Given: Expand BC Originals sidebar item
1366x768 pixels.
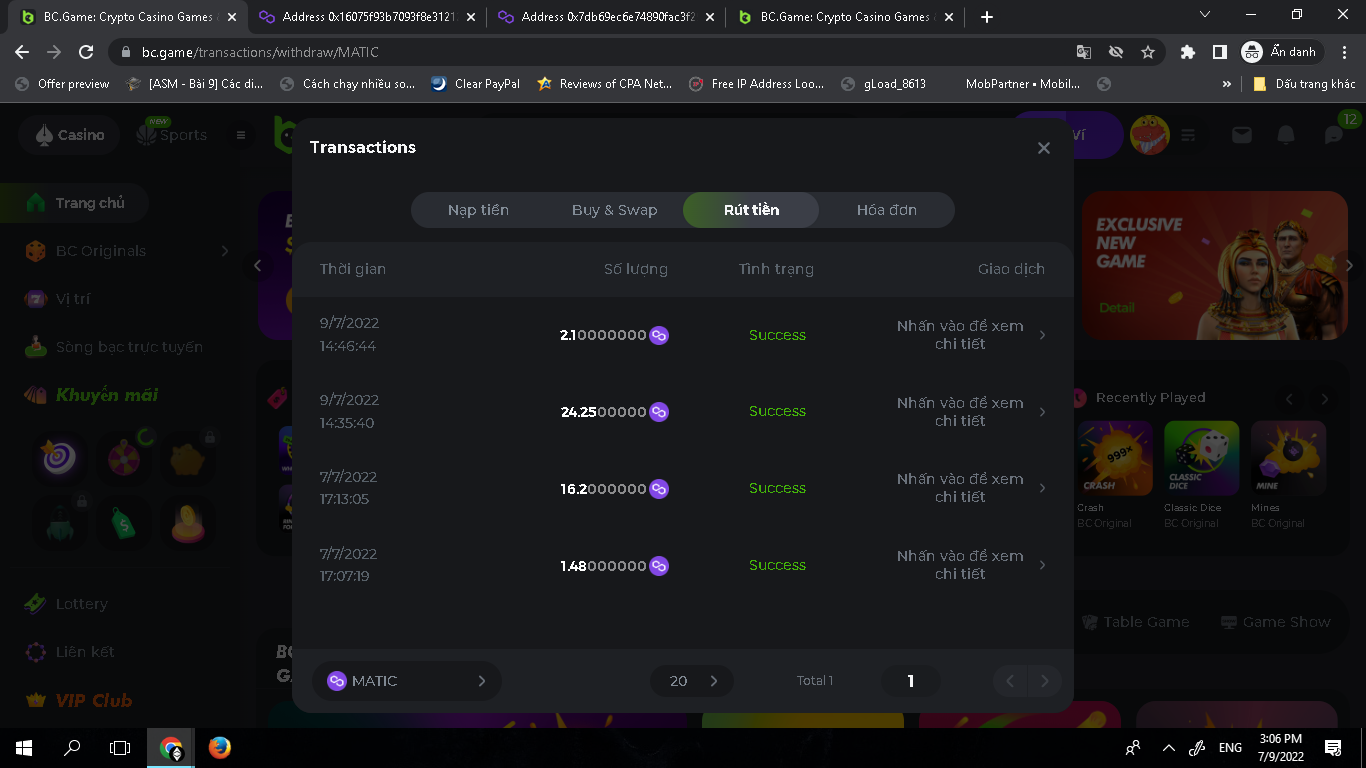Looking at the screenshot, I should (x=127, y=251).
